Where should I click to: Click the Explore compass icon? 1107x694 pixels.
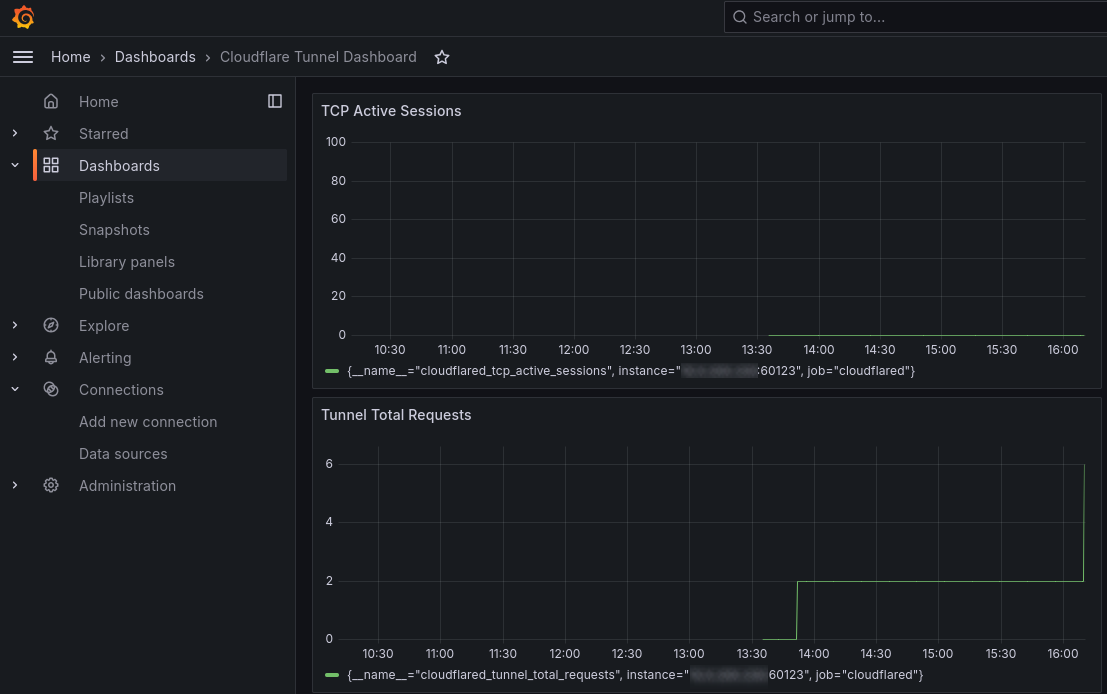[51, 325]
